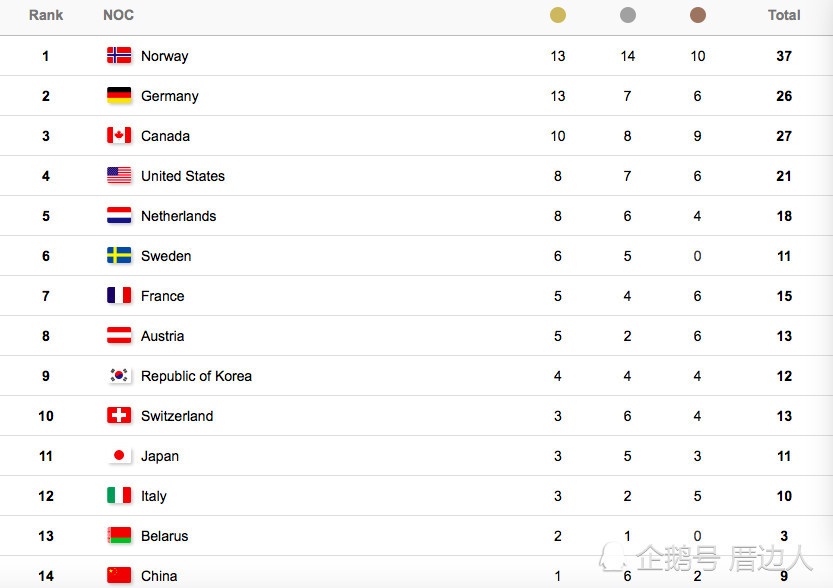Click the Sweden flag icon
833x588 pixels.
point(119,256)
